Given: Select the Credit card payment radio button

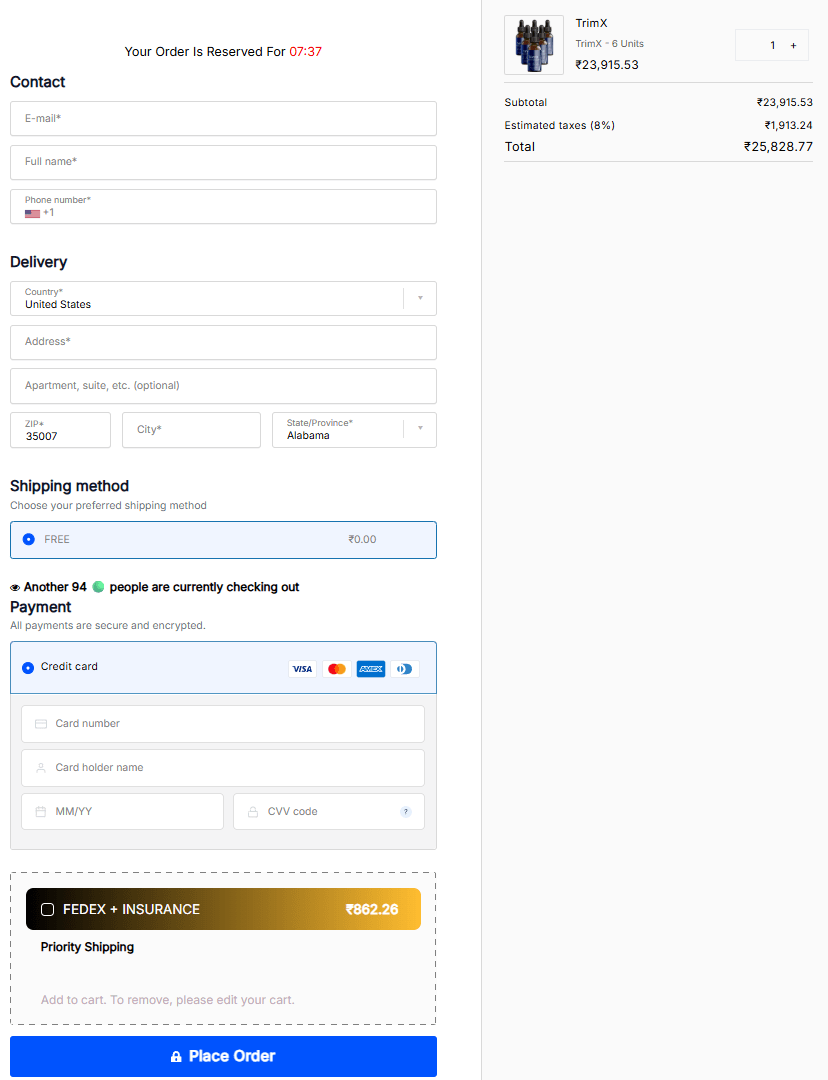Looking at the screenshot, I should coord(27,668).
